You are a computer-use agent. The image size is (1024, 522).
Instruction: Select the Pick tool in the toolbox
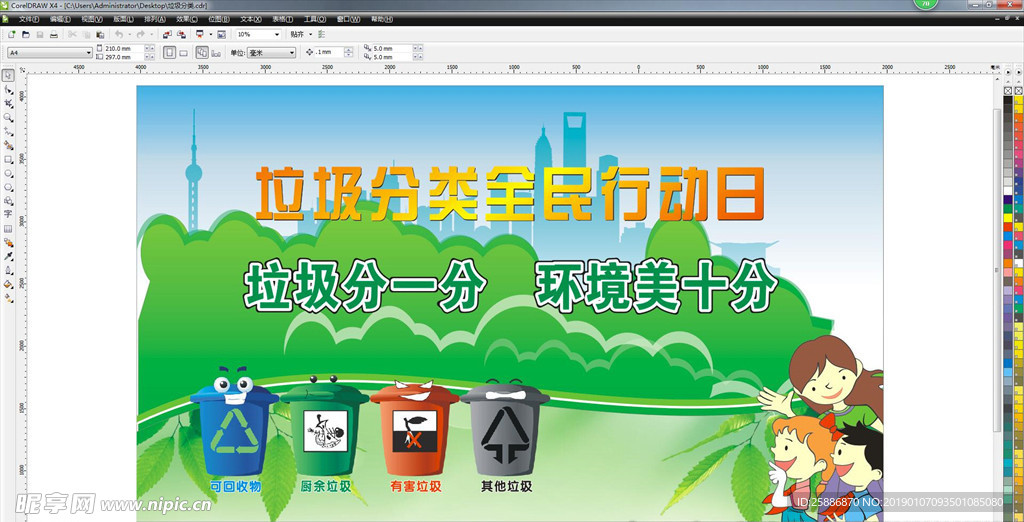(x=8, y=75)
